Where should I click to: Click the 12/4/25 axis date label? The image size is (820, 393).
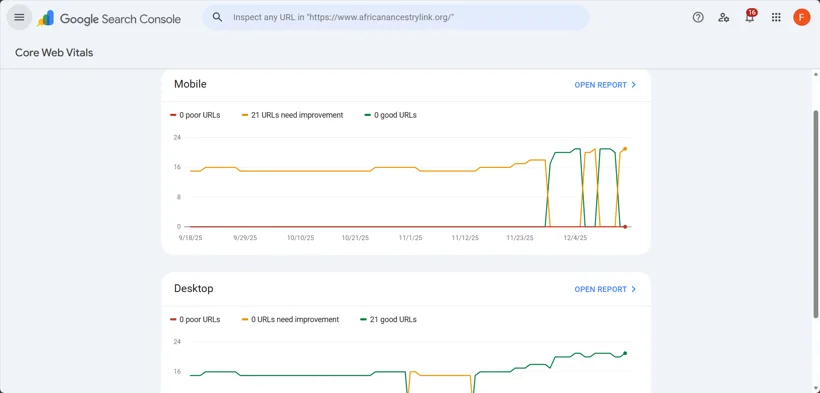(575, 238)
